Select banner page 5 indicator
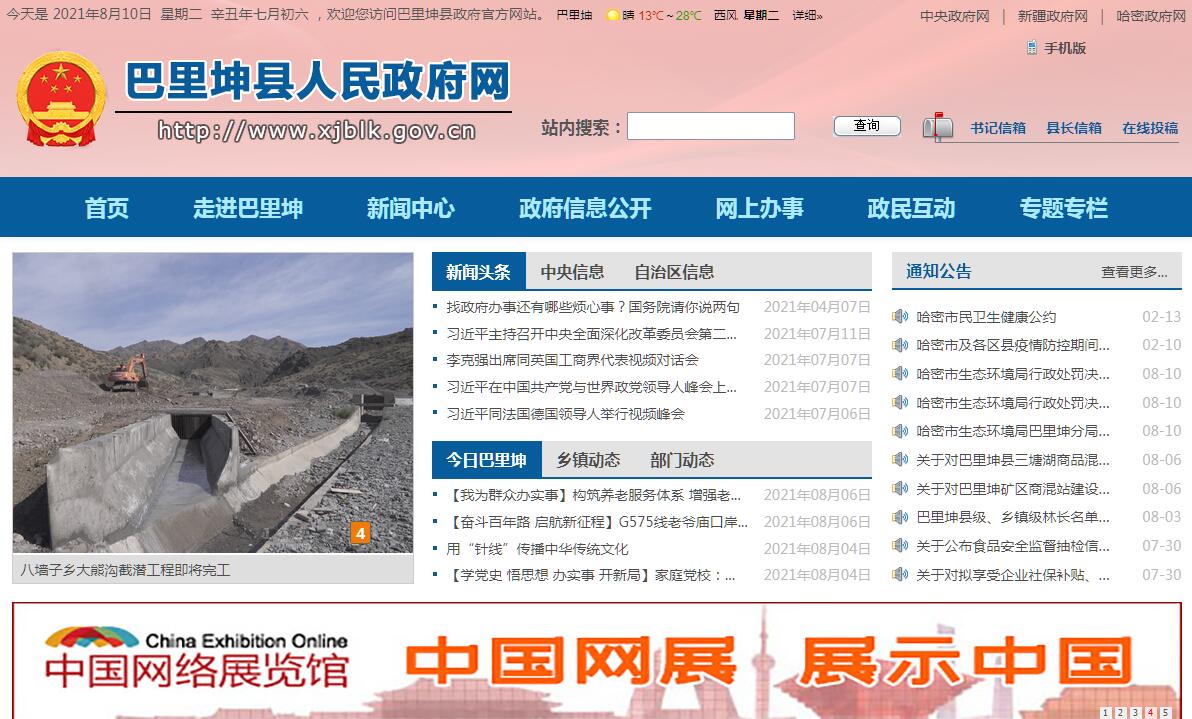1192x719 pixels. [1165, 713]
